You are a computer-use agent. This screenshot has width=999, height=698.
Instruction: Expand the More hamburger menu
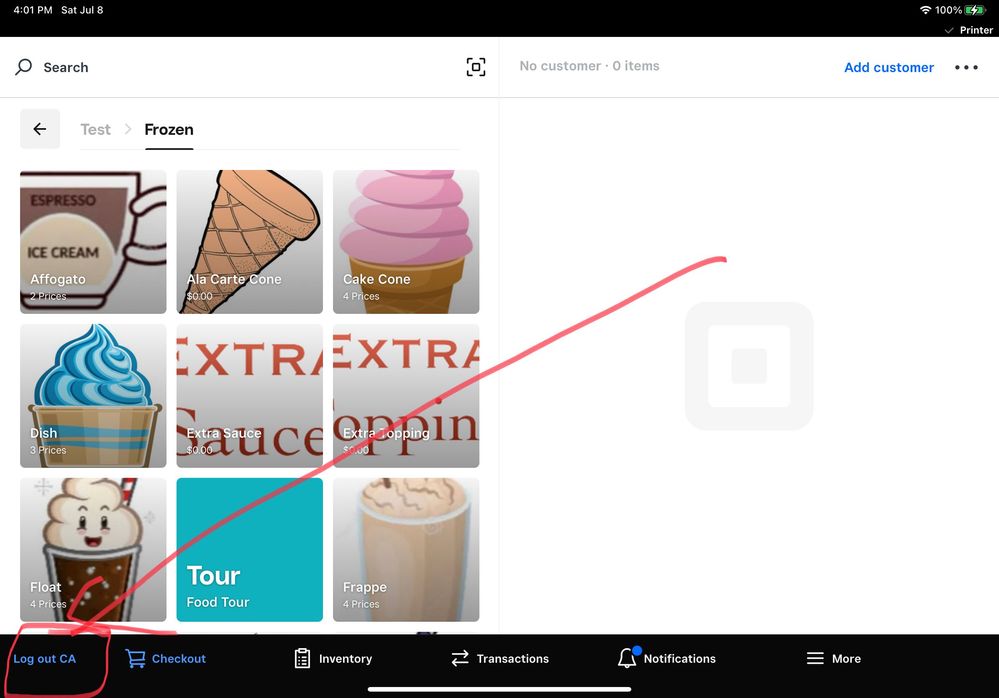(815, 658)
